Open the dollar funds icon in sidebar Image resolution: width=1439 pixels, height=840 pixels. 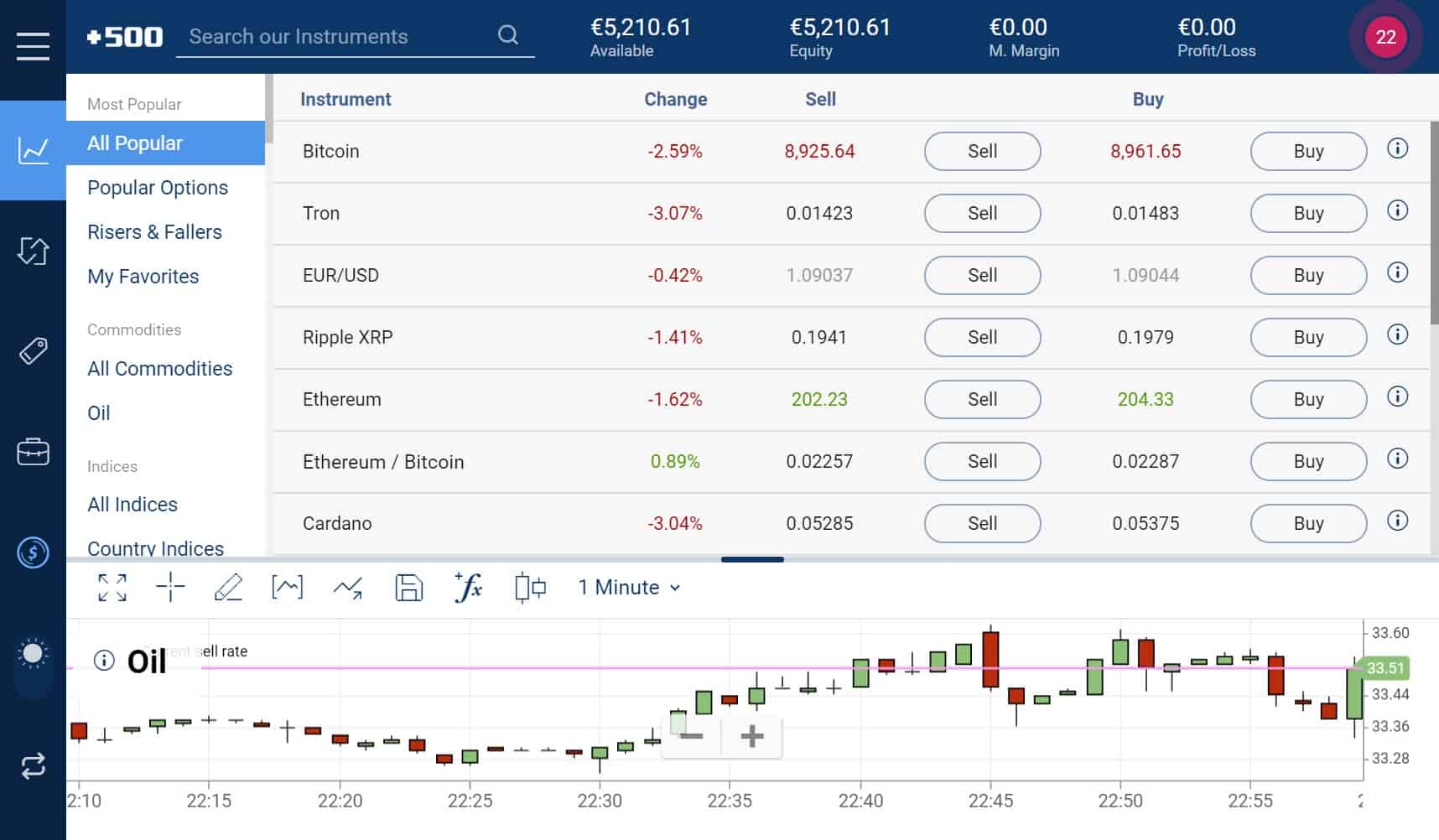click(33, 552)
